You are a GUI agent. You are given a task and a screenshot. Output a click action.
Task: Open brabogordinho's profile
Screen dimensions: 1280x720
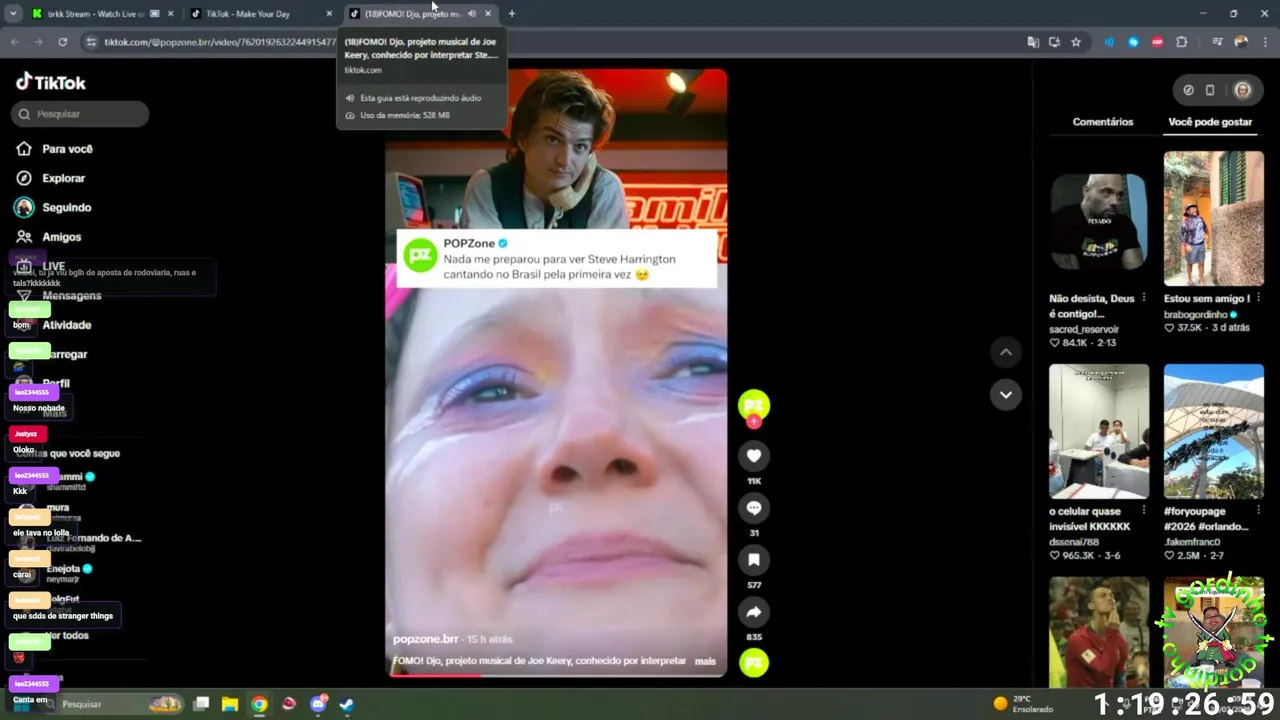point(1195,314)
